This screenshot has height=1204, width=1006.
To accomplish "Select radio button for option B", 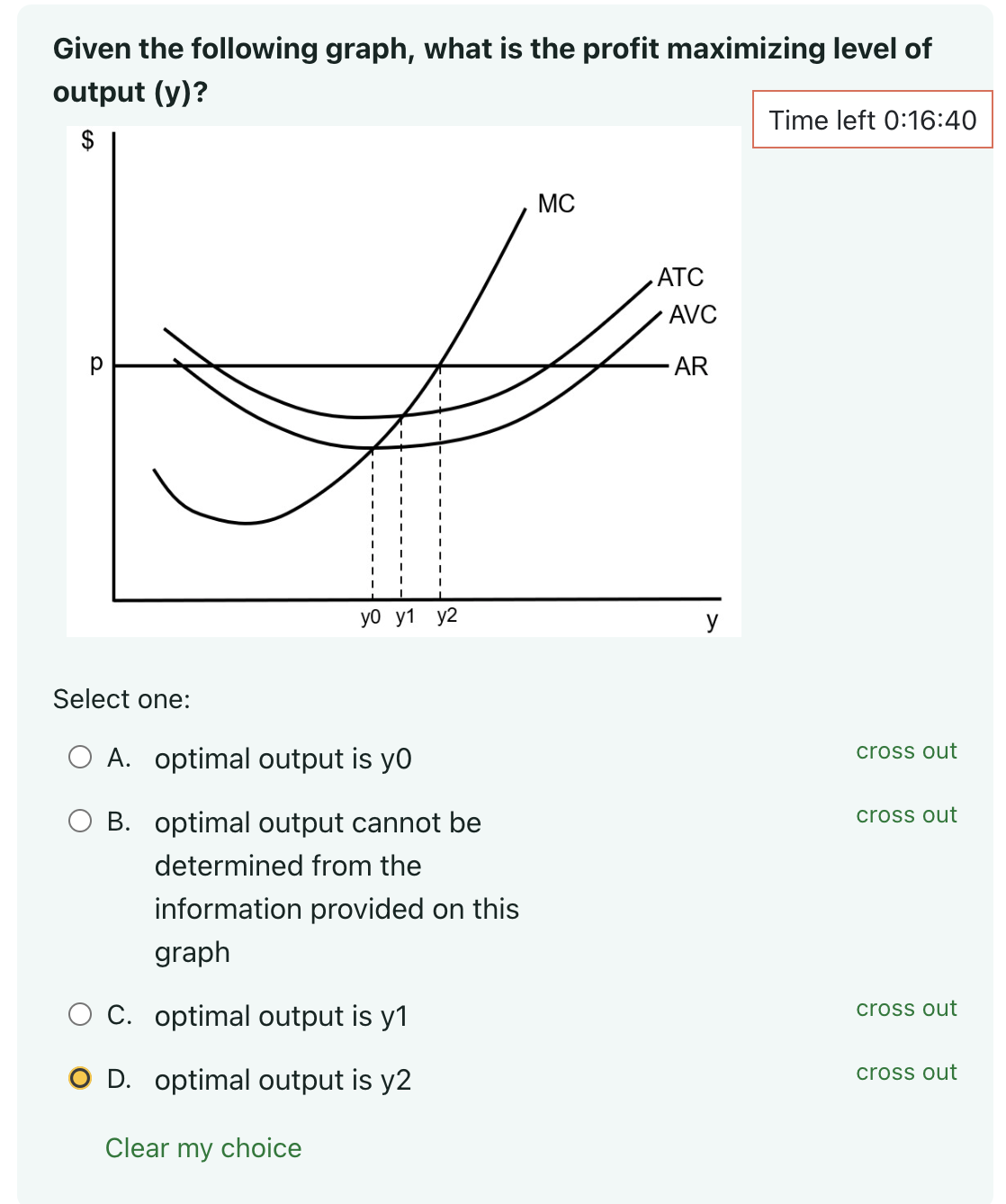I will click(x=82, y=822).
